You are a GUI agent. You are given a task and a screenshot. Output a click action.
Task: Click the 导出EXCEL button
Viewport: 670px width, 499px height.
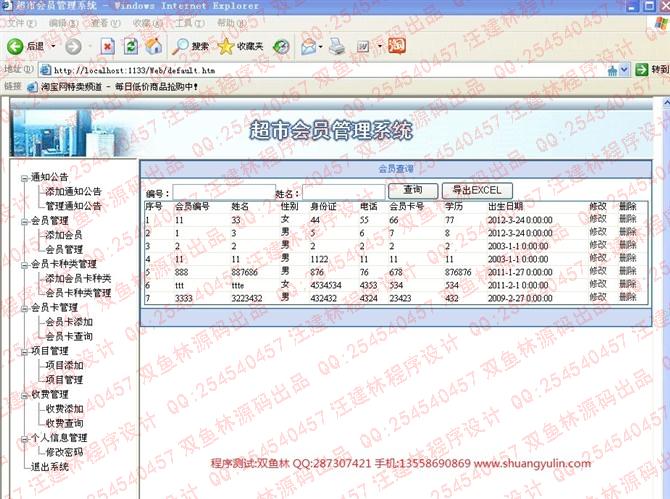point(477,191)
